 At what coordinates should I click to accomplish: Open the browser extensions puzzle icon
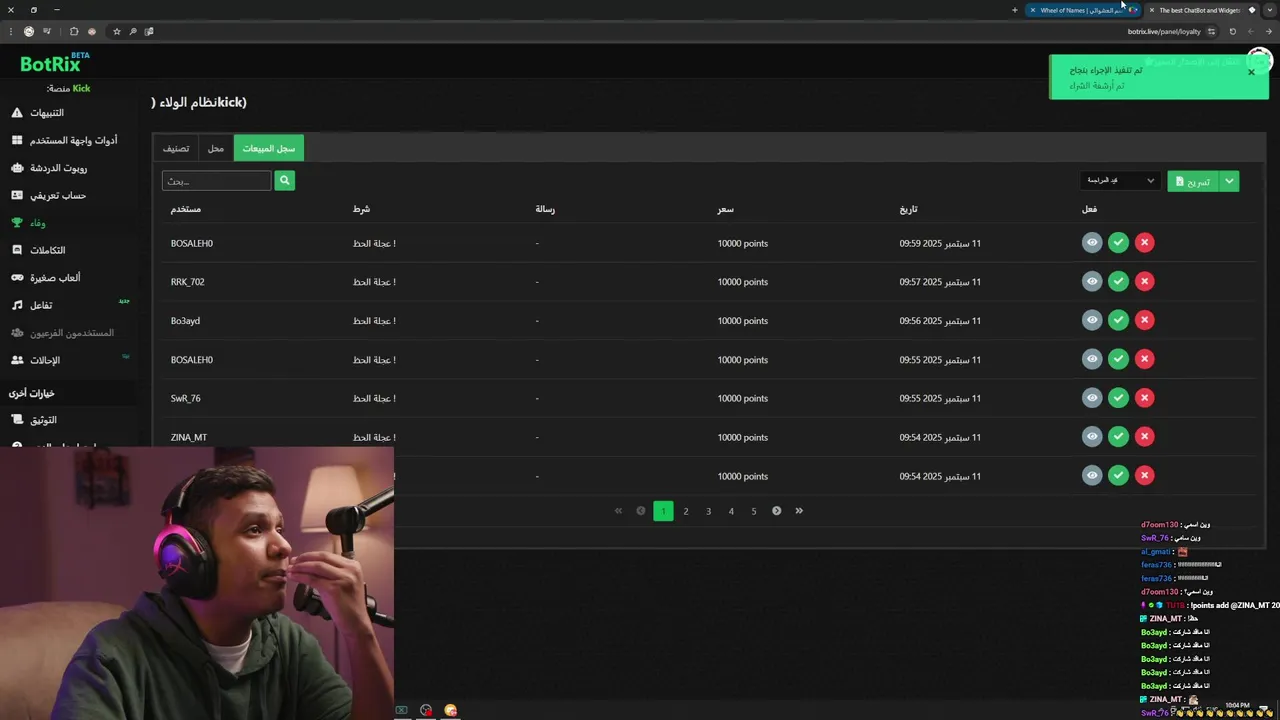click(74, 31)
